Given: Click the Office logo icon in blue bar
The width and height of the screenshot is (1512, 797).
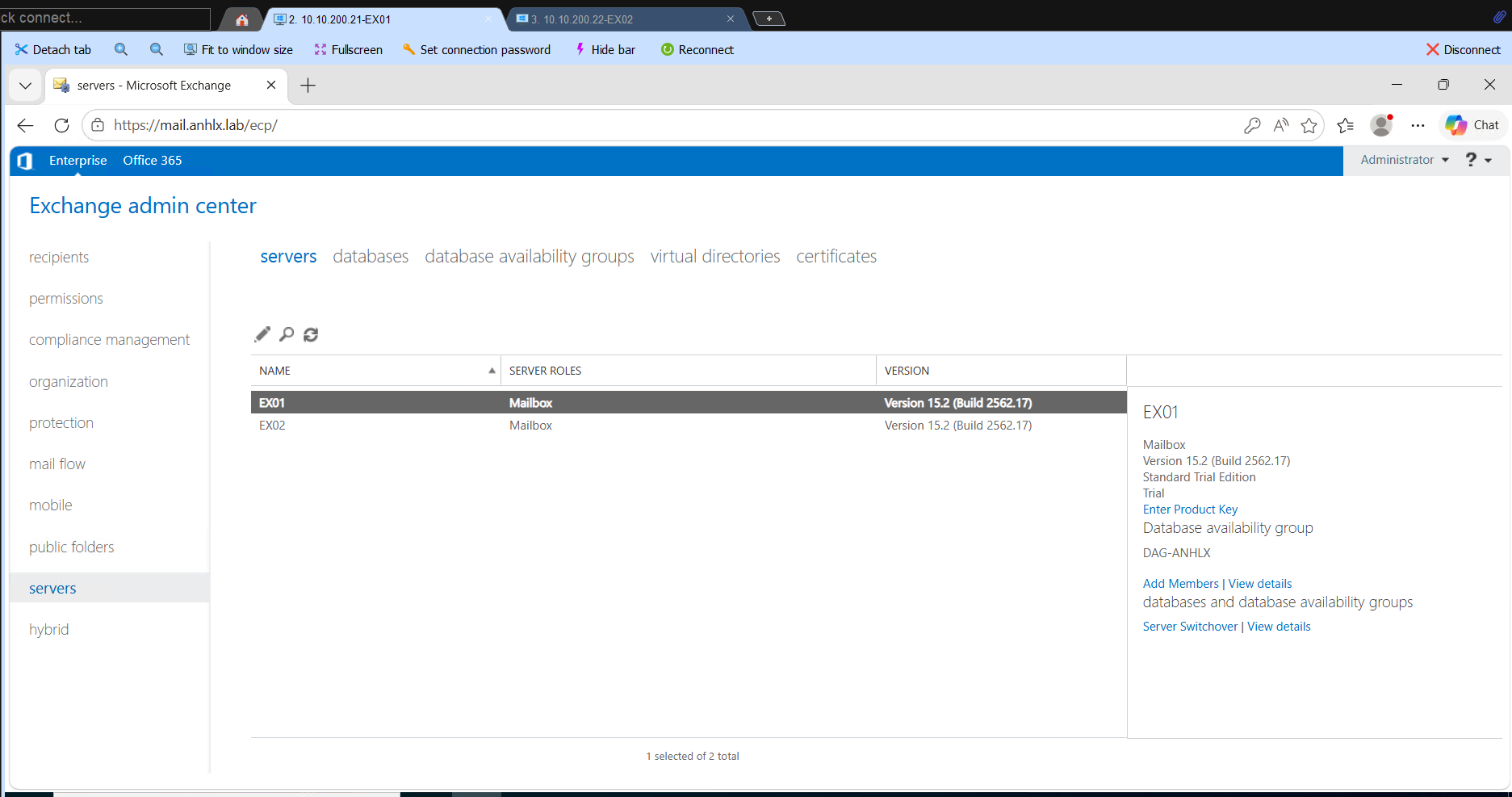Looking at the screenshot, I should point(25,161).
